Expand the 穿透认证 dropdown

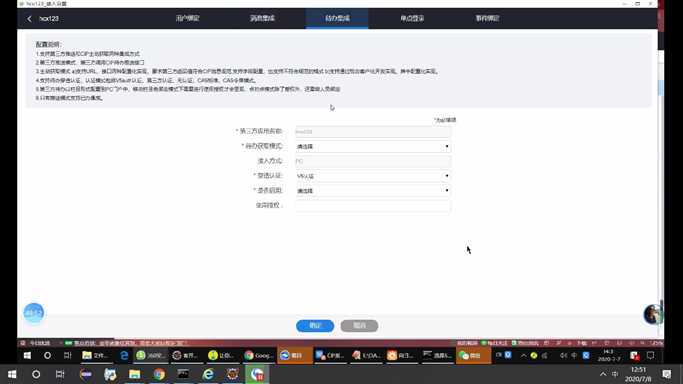click(373, 176)
